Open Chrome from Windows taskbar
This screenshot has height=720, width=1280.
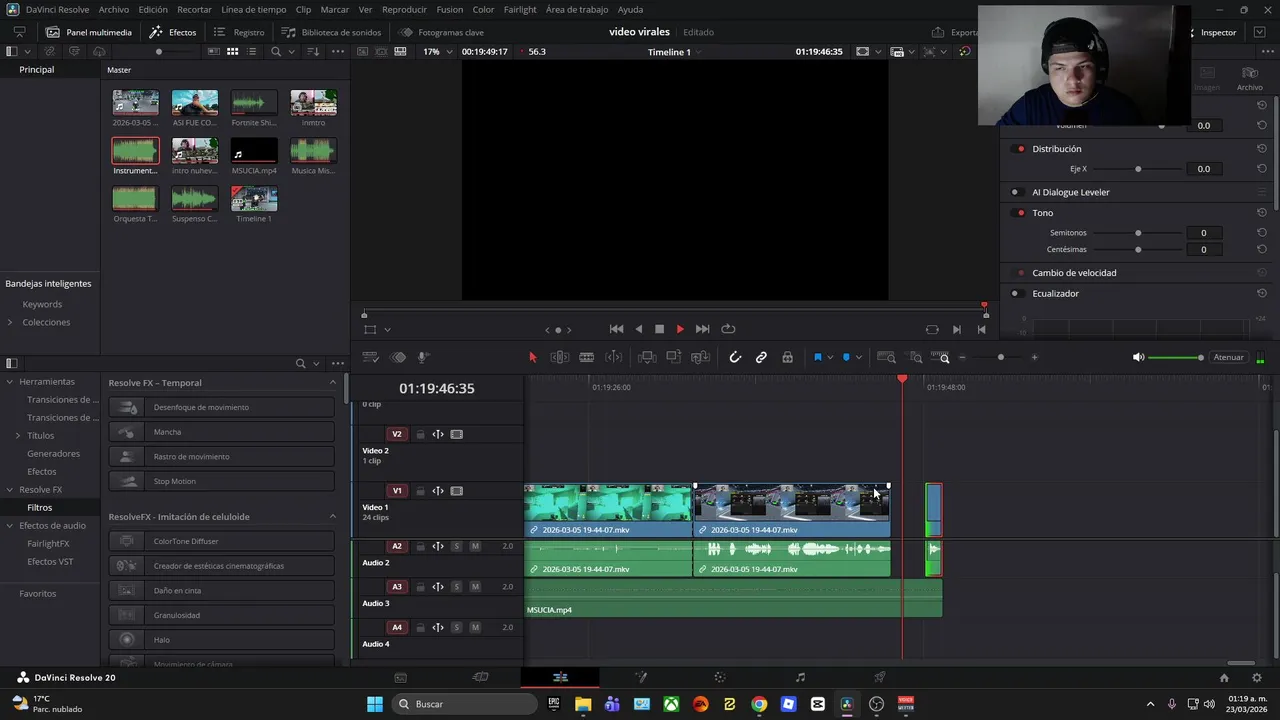click(x=759, y=704)
